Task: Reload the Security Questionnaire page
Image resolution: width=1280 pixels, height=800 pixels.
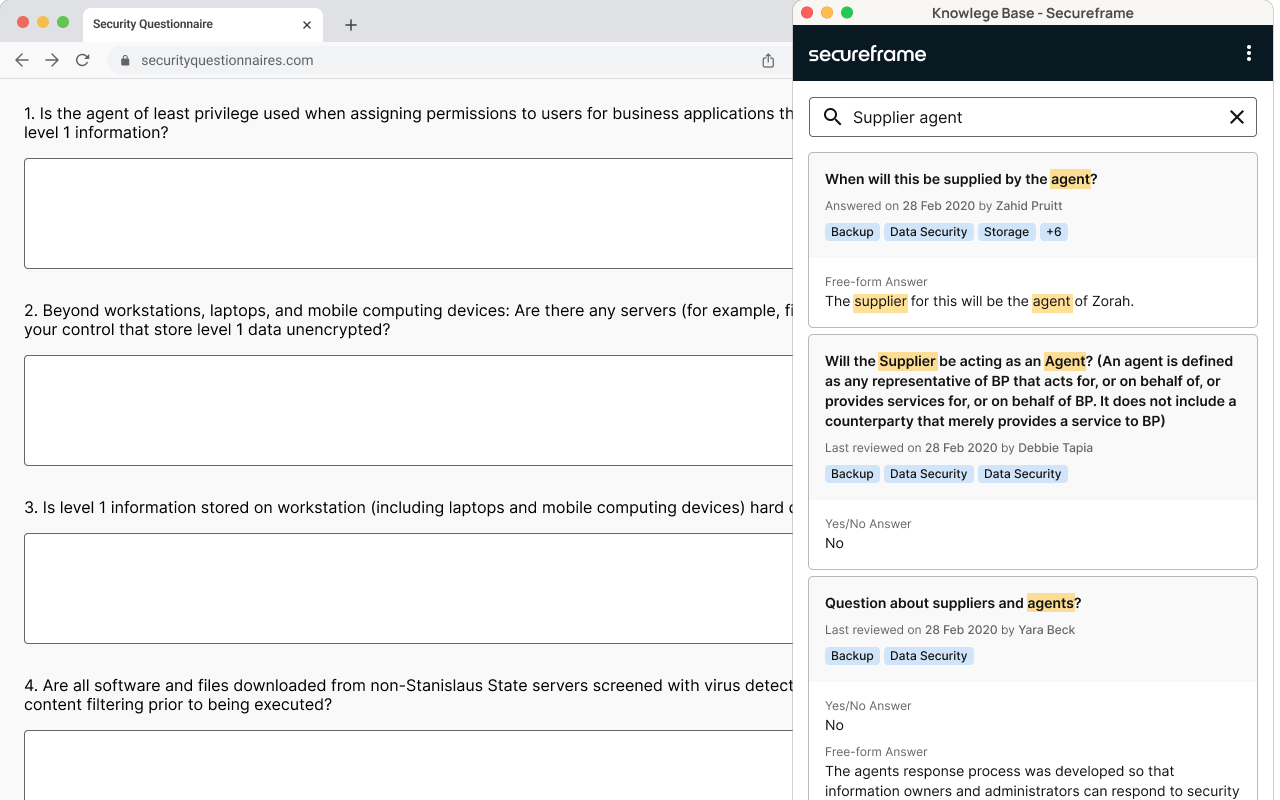Action: 83,60
